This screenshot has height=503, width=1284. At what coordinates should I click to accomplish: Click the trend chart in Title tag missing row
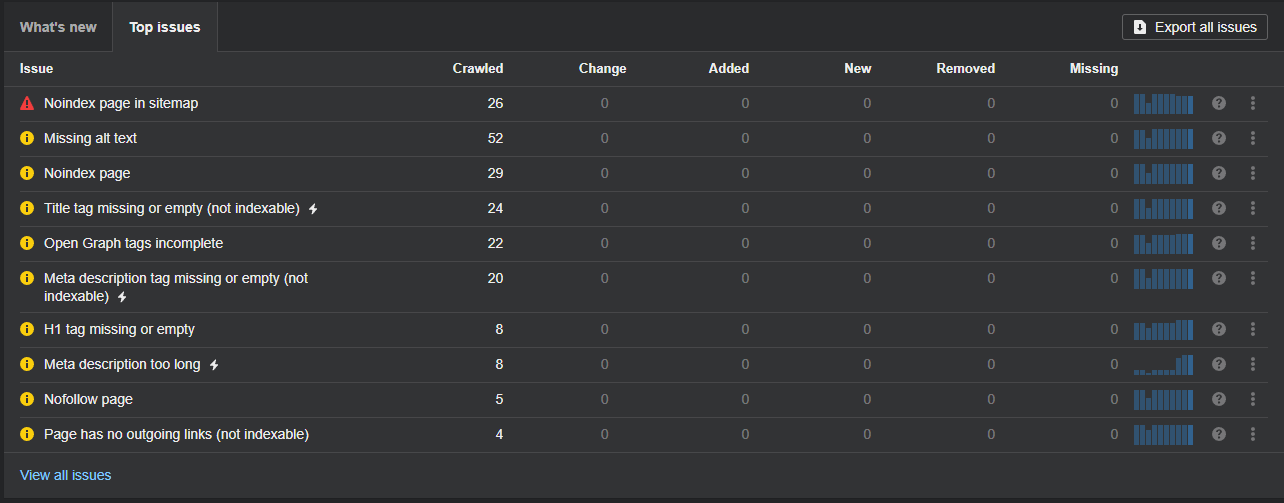click(1164, 209)
